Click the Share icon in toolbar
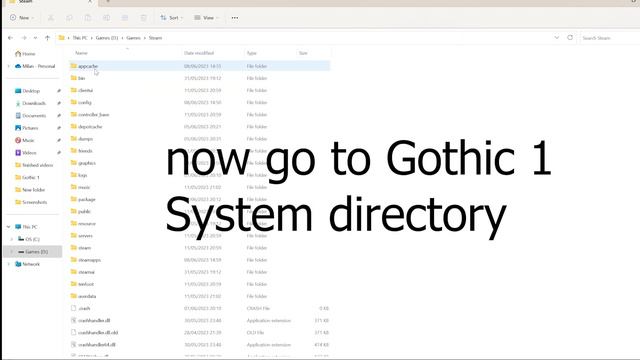This screenshot has width=640, height=360. tap(125, 18)
